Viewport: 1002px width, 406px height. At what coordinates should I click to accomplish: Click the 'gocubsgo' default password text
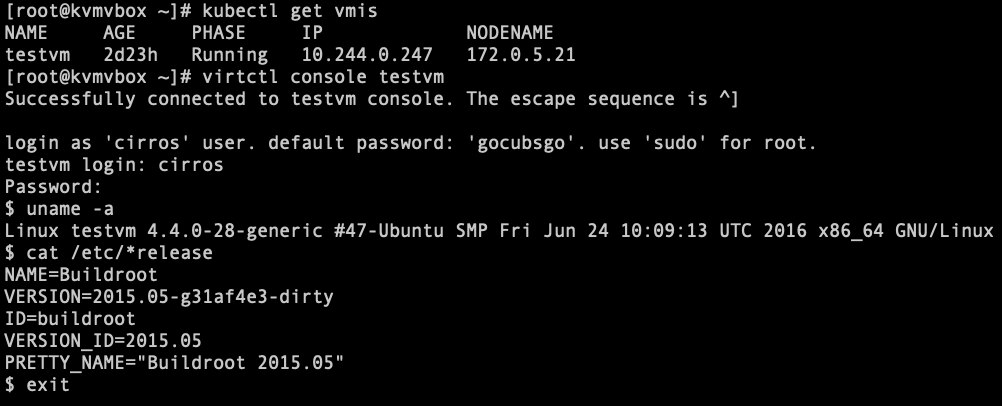(x=521, y=143)
